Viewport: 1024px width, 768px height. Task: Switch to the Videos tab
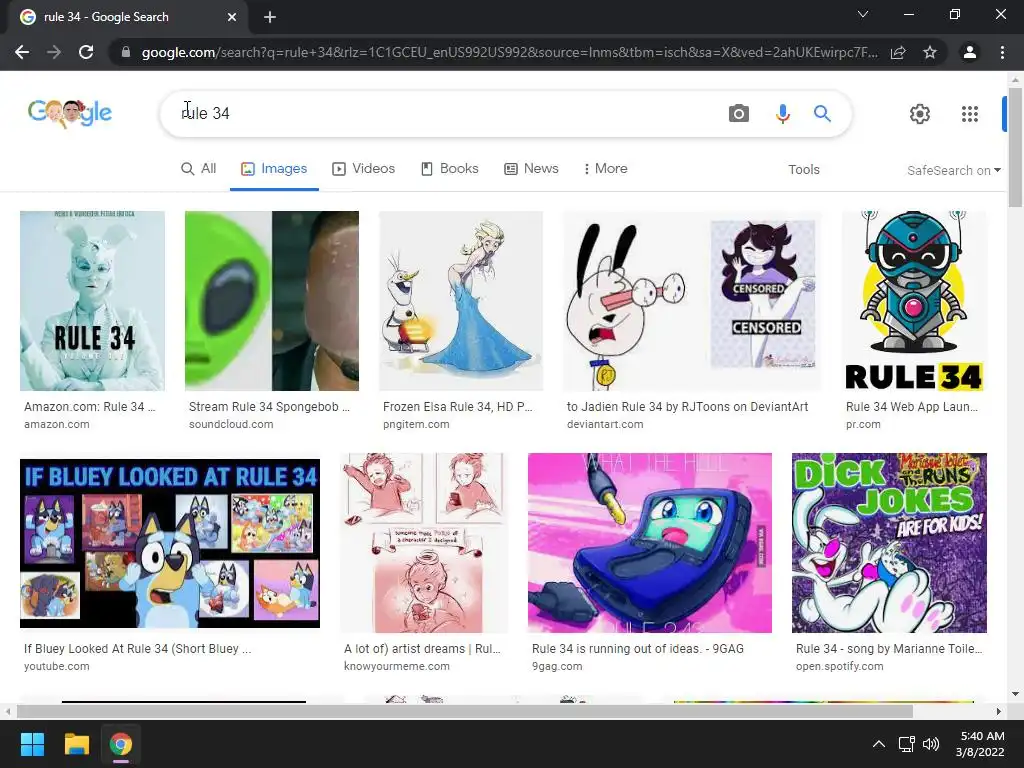click(x=363, y=168)
